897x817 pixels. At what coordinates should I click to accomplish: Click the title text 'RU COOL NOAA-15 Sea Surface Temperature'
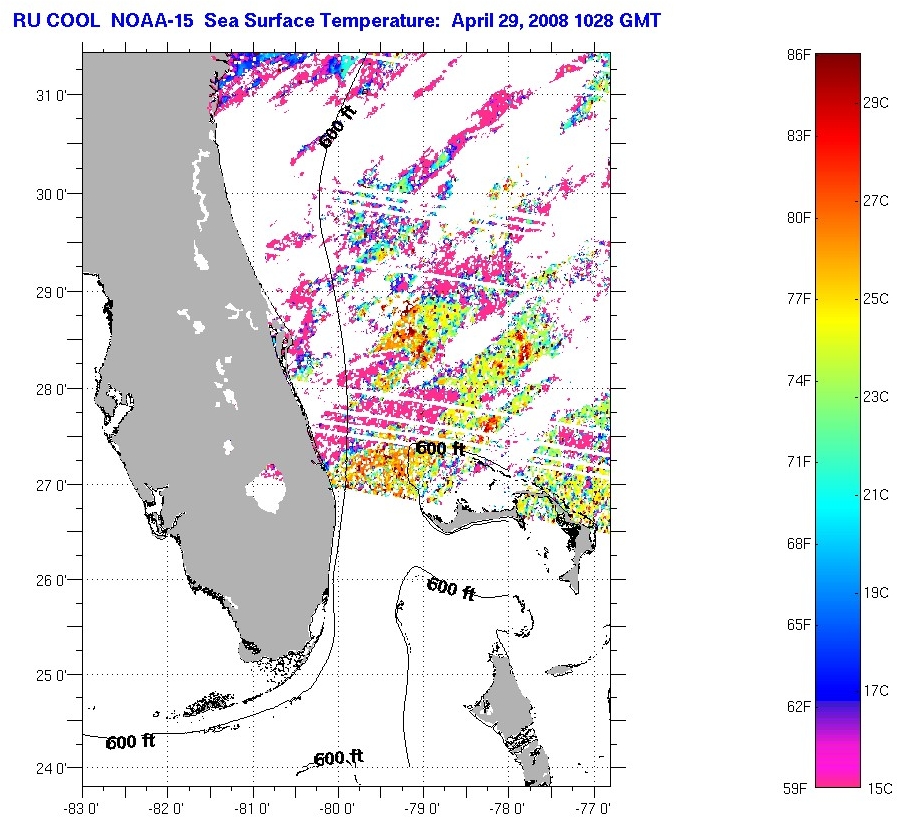[227, 21]
